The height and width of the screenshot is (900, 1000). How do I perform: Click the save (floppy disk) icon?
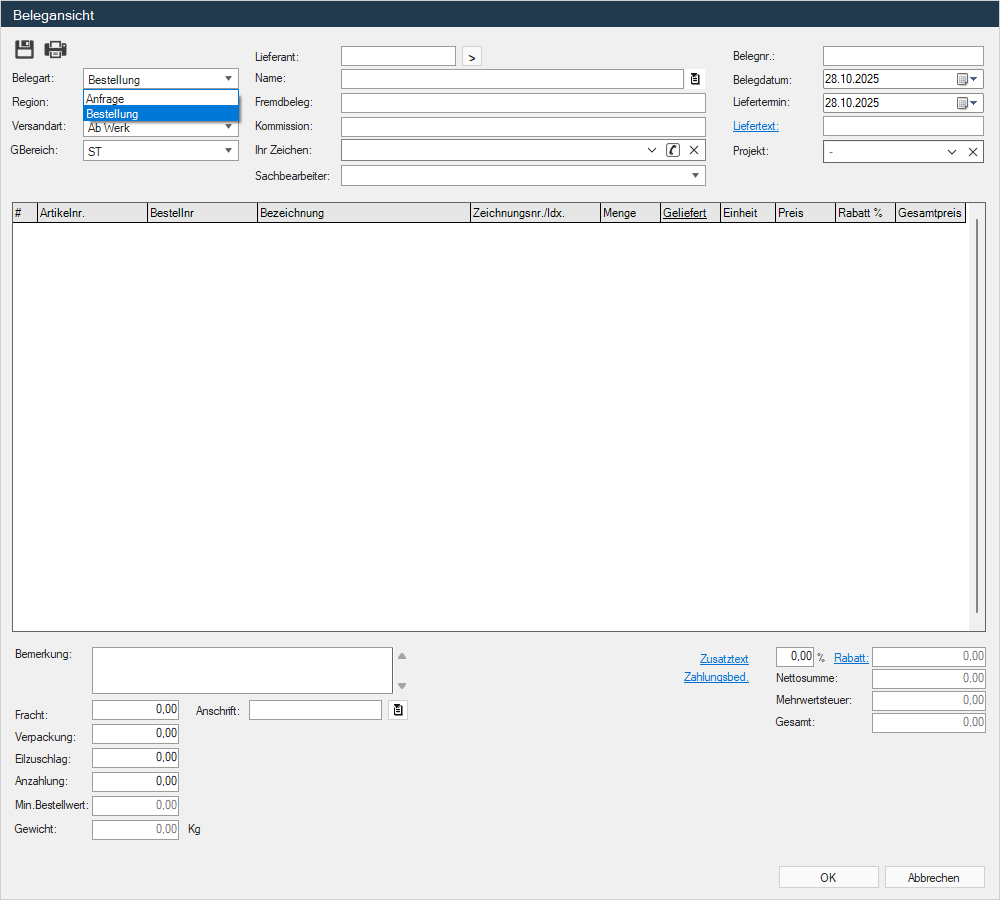coord(24,50)
